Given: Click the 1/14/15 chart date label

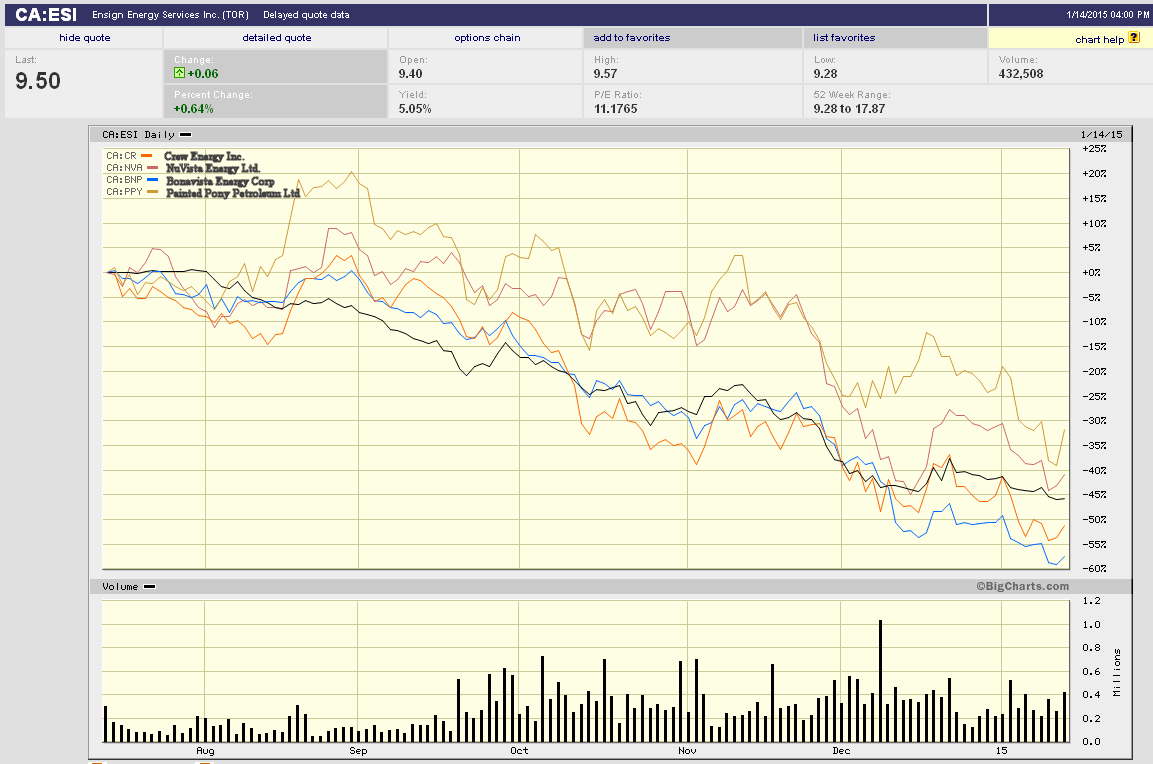Looking at the screenshot, I should click(x=1102, y=135).
